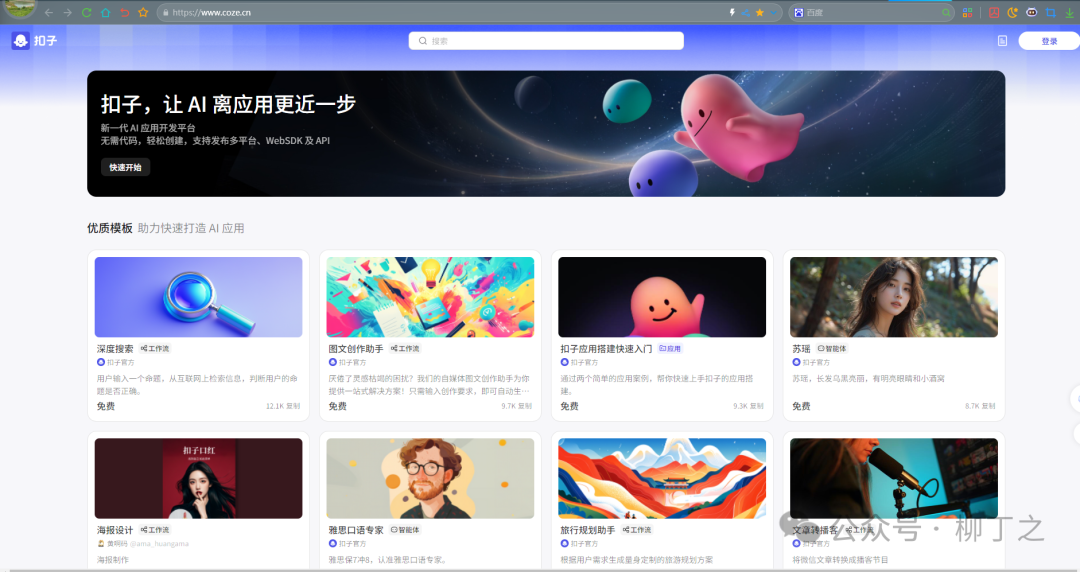1080x572 pixels.
Task: Click the filled yellow favorite star in address bar
Action: coord(760,12)
